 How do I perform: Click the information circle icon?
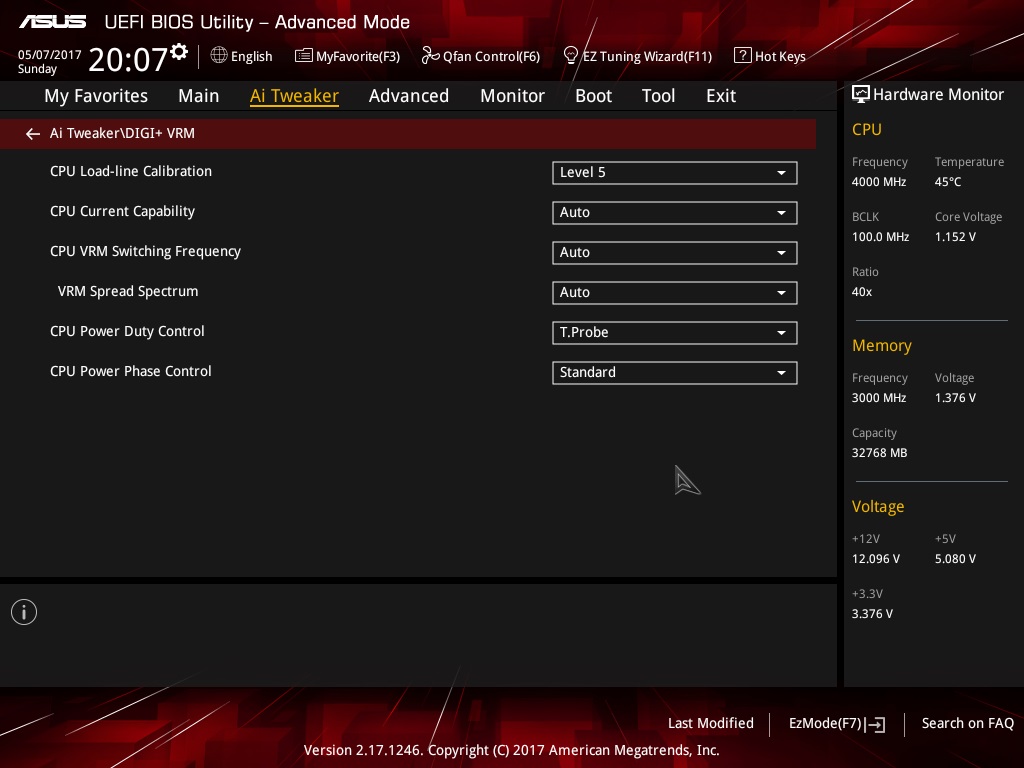tap(24, 612)
